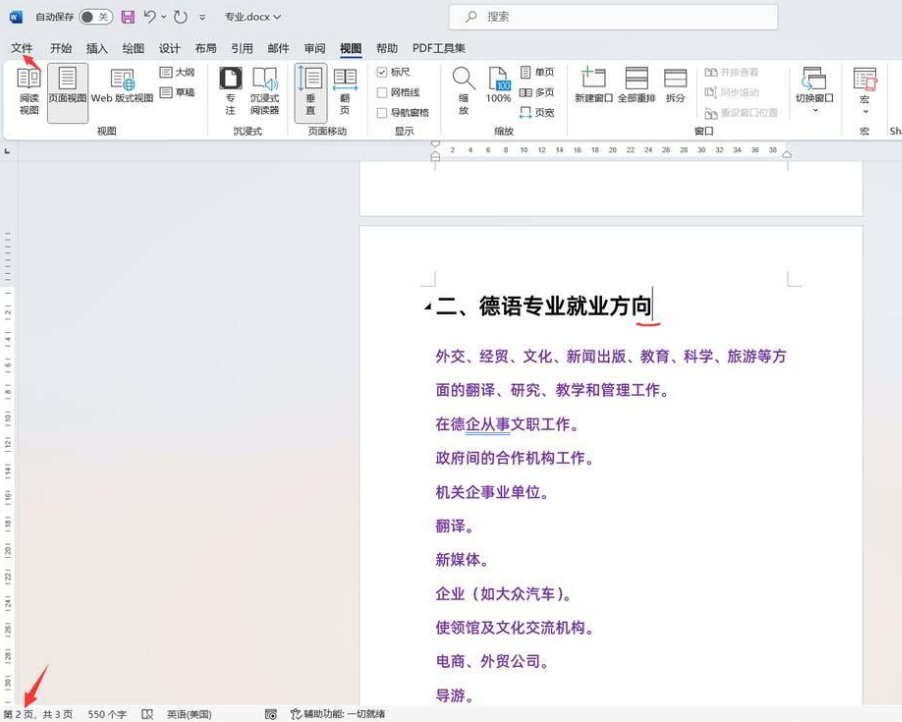Launch Immersive Reader
902x722 pixels.
264,90
